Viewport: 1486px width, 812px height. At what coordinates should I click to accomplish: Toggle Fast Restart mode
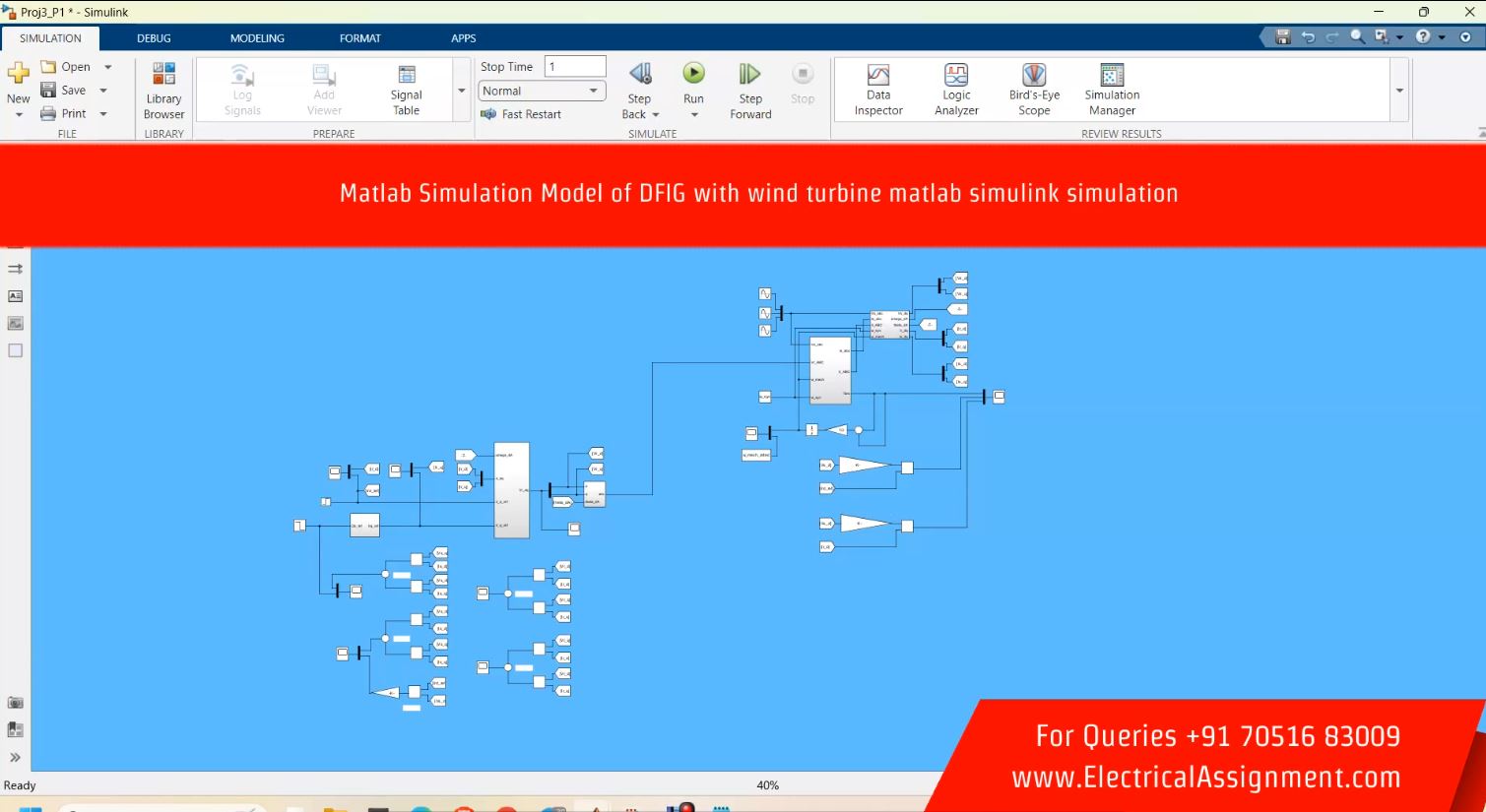(521, 114)
